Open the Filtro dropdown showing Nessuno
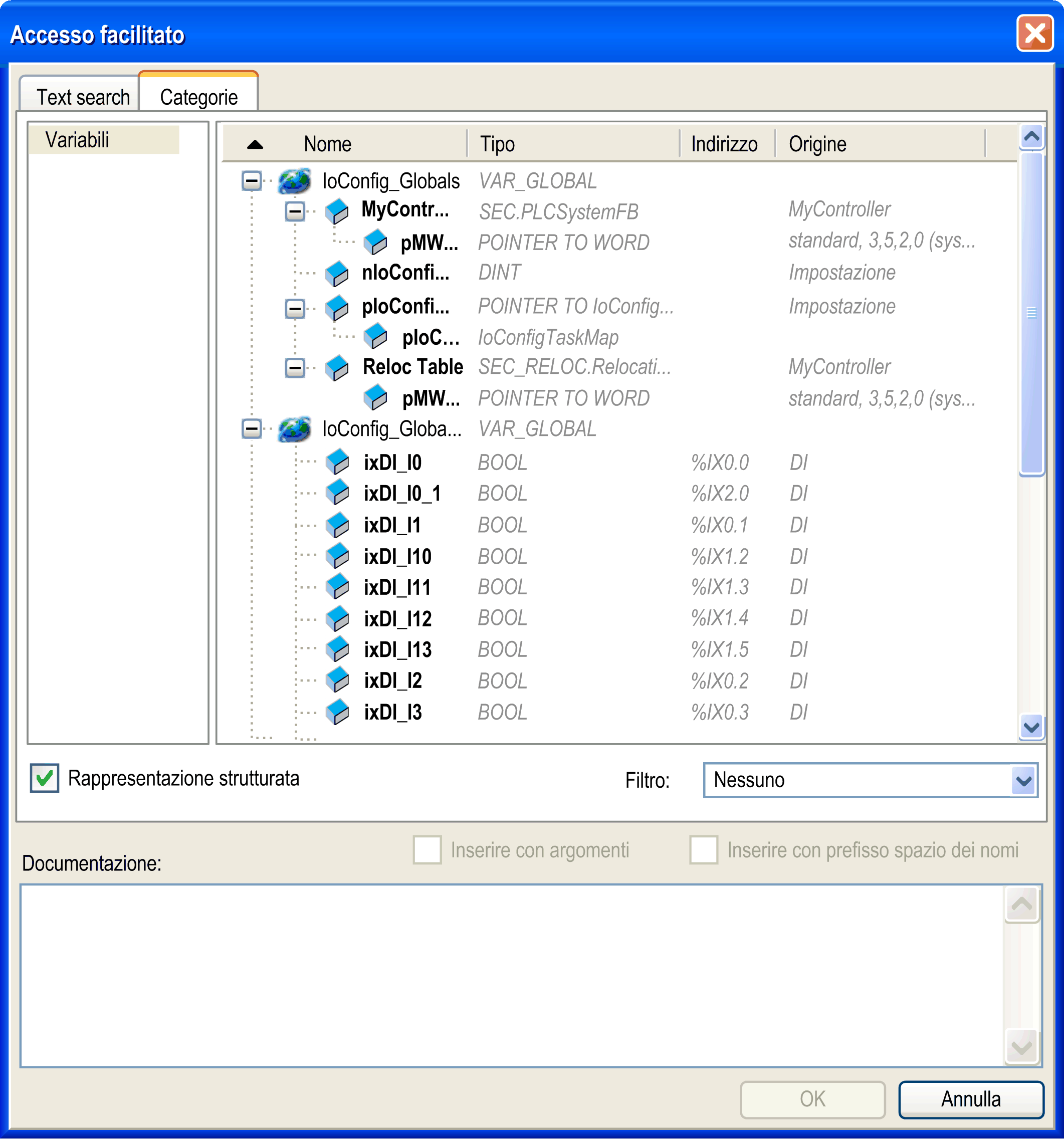Viewport: 1064px width, 1139px height. [x=1023, y=781]
